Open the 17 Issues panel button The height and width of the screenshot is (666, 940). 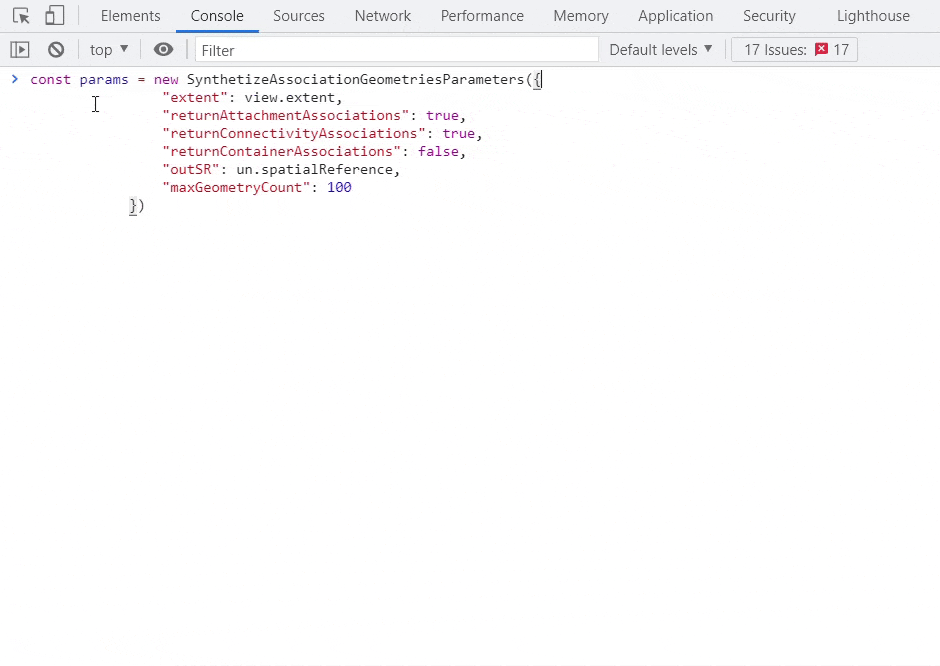coord(794,50)
